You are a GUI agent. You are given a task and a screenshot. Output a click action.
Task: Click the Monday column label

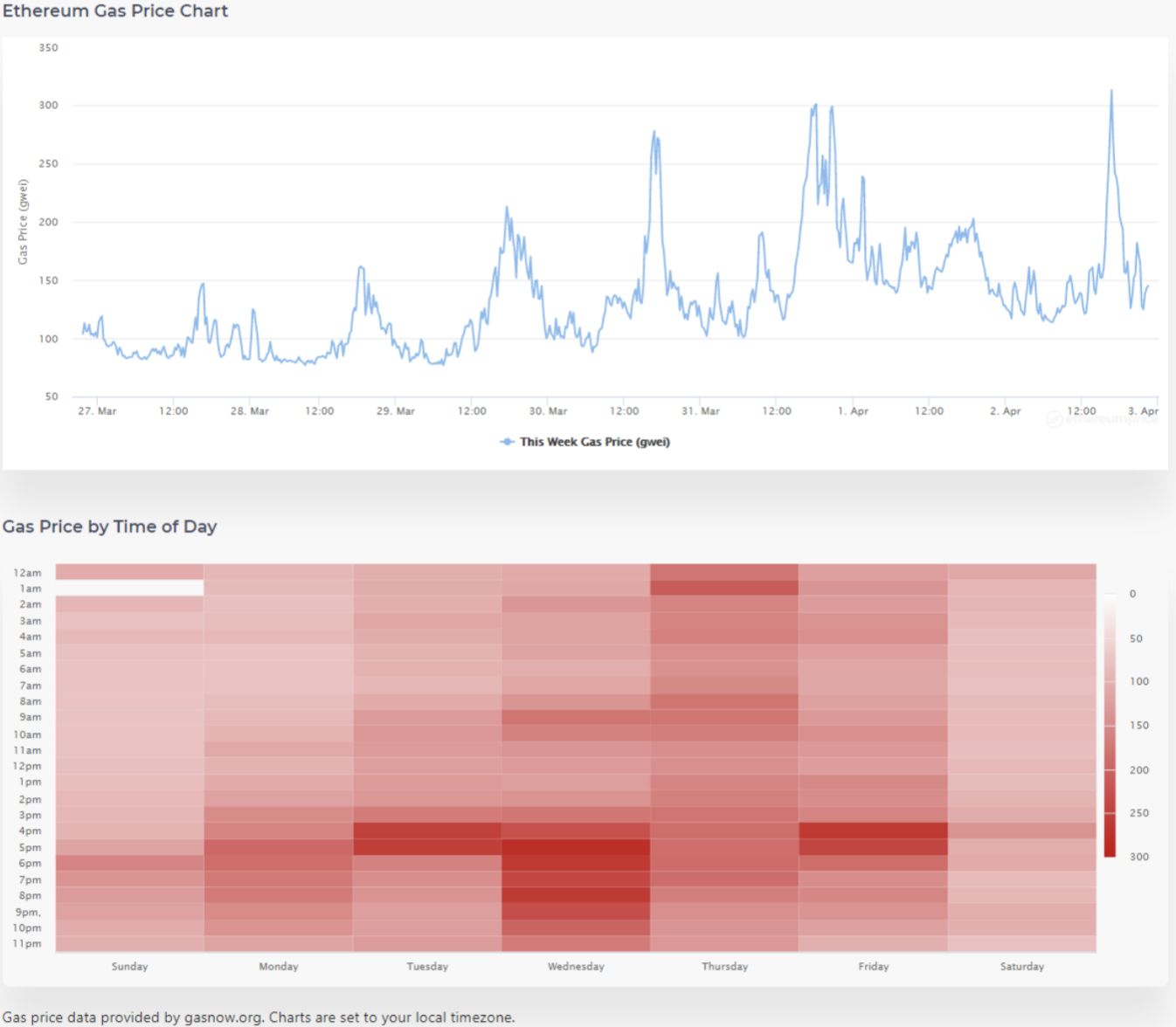click(x=279, y=967)
